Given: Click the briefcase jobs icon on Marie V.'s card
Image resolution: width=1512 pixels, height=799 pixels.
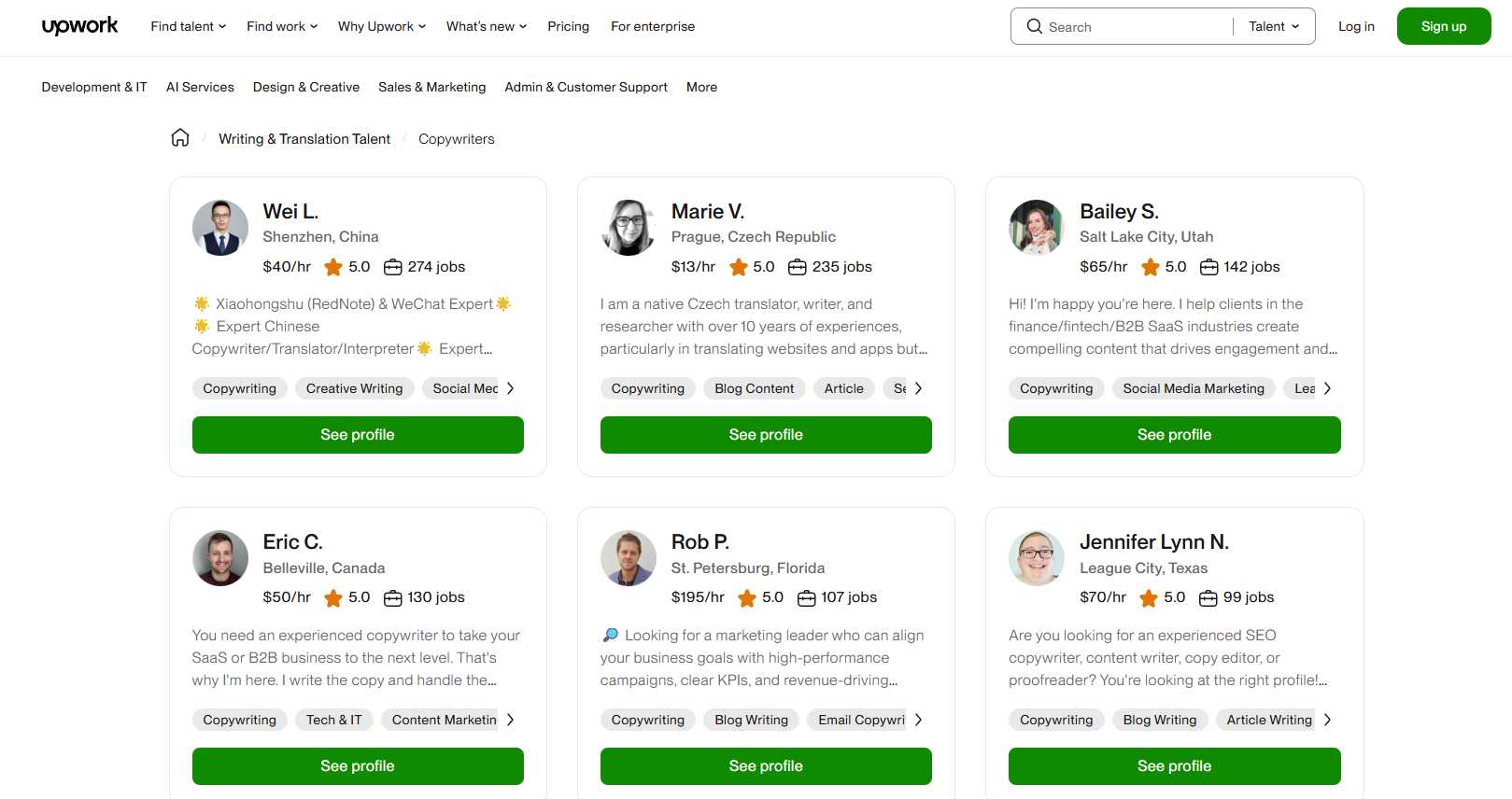Looking at the screenshot, I should (797, 266).
